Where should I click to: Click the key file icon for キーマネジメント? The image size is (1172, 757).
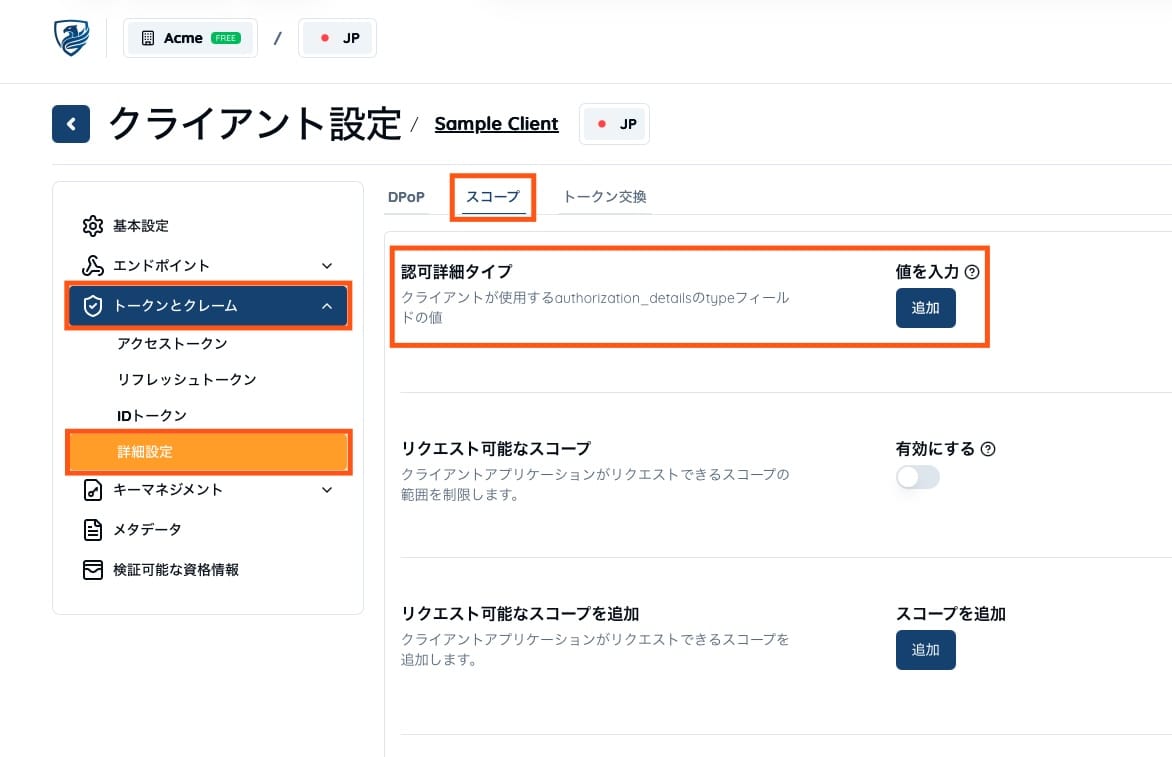(93, 489)
